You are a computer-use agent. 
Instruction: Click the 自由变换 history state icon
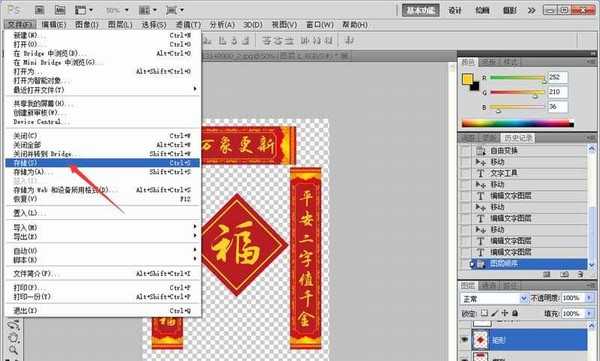click(x=481, y=151)
